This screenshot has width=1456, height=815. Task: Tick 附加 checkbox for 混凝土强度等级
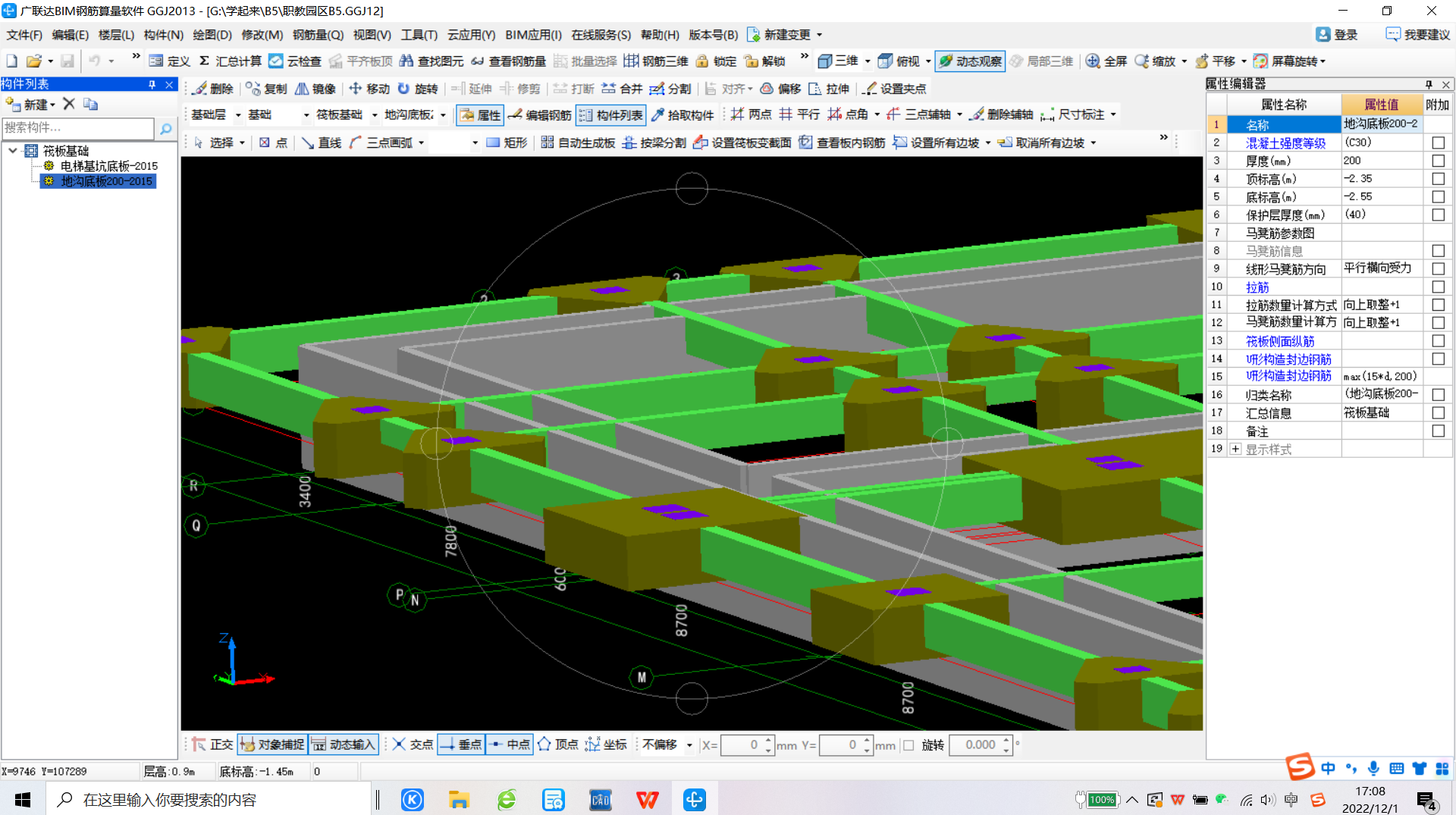point(1438,143)
